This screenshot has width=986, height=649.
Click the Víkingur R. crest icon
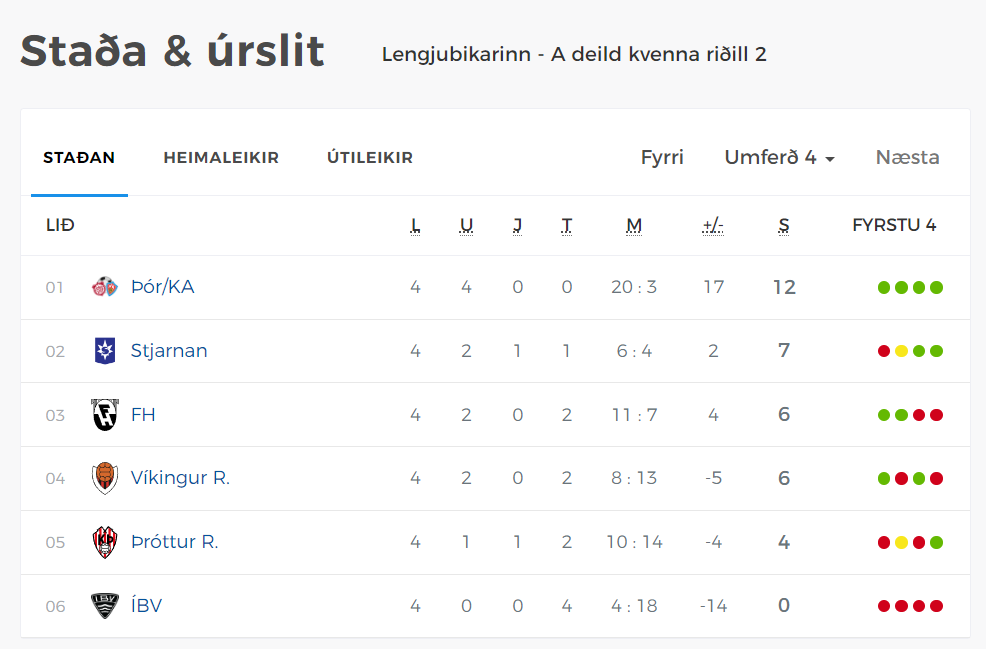click(104, 479)
